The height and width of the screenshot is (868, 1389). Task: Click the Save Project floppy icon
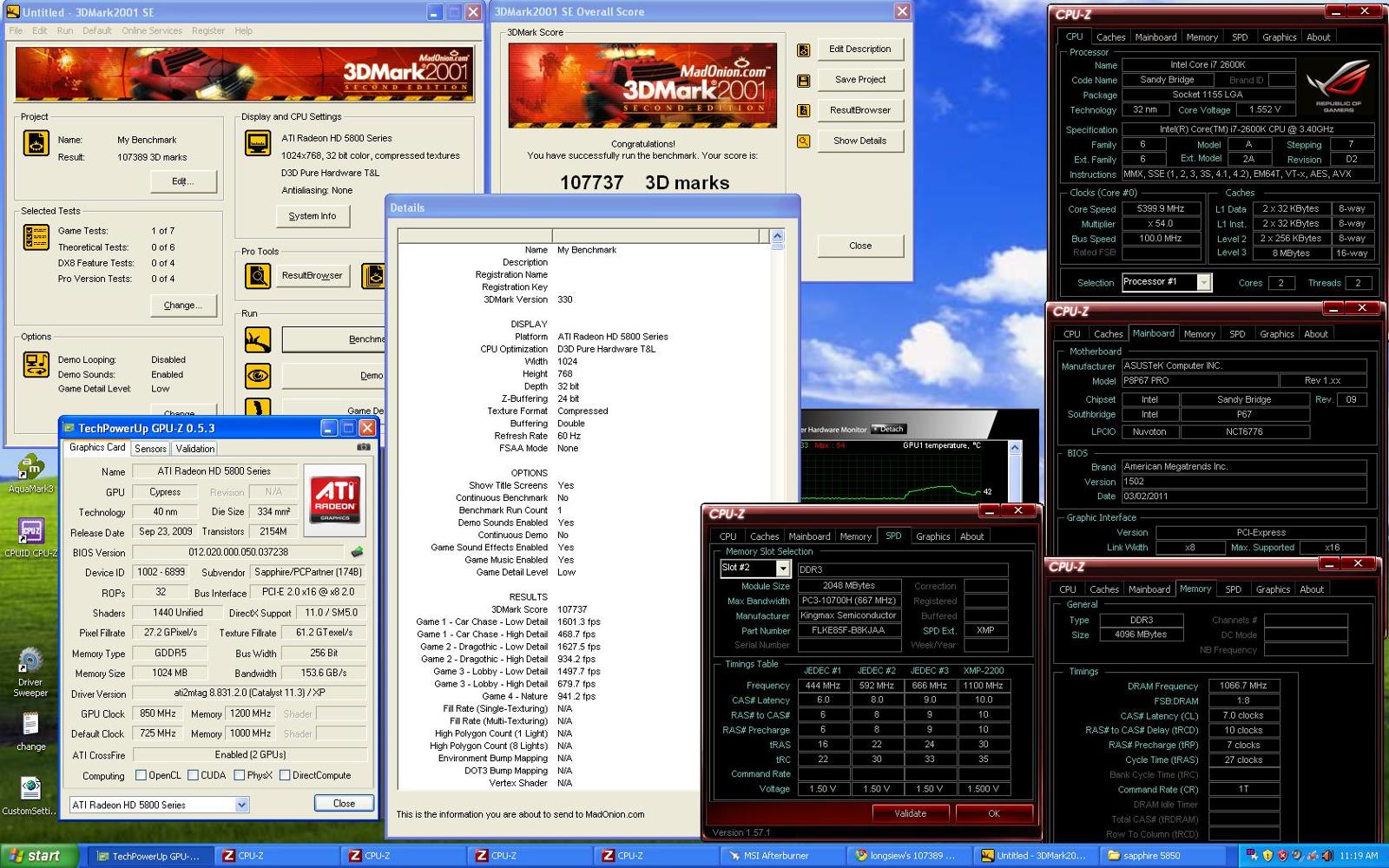pyautogui.click(x=804, y=81)
